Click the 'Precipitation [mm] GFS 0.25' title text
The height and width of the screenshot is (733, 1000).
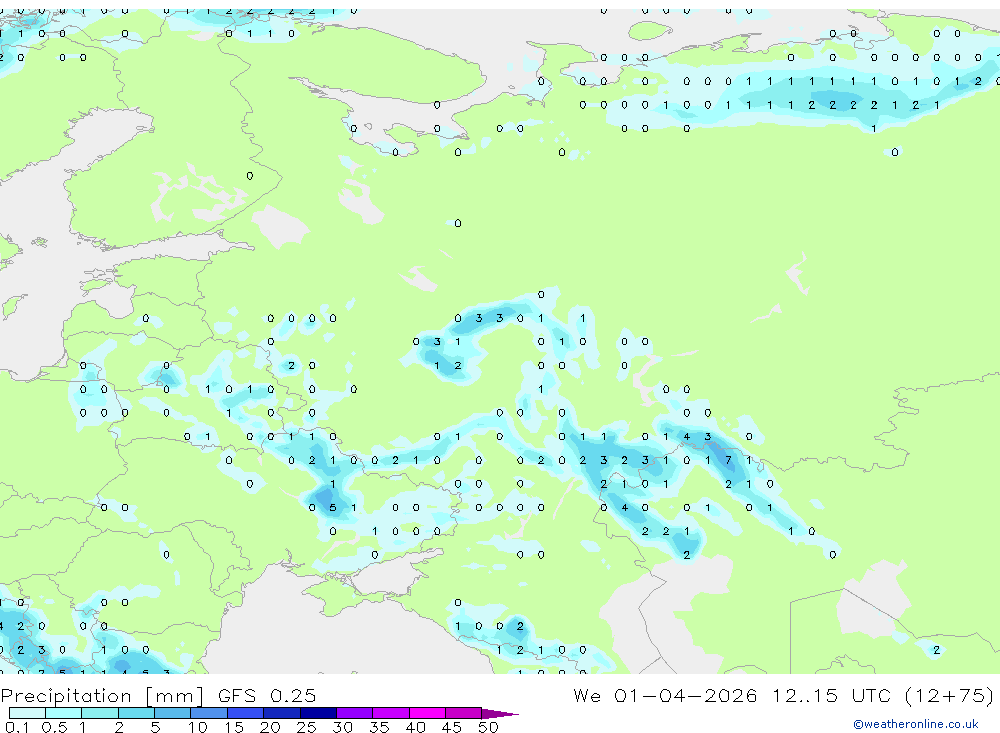click(x=158, y=695)
